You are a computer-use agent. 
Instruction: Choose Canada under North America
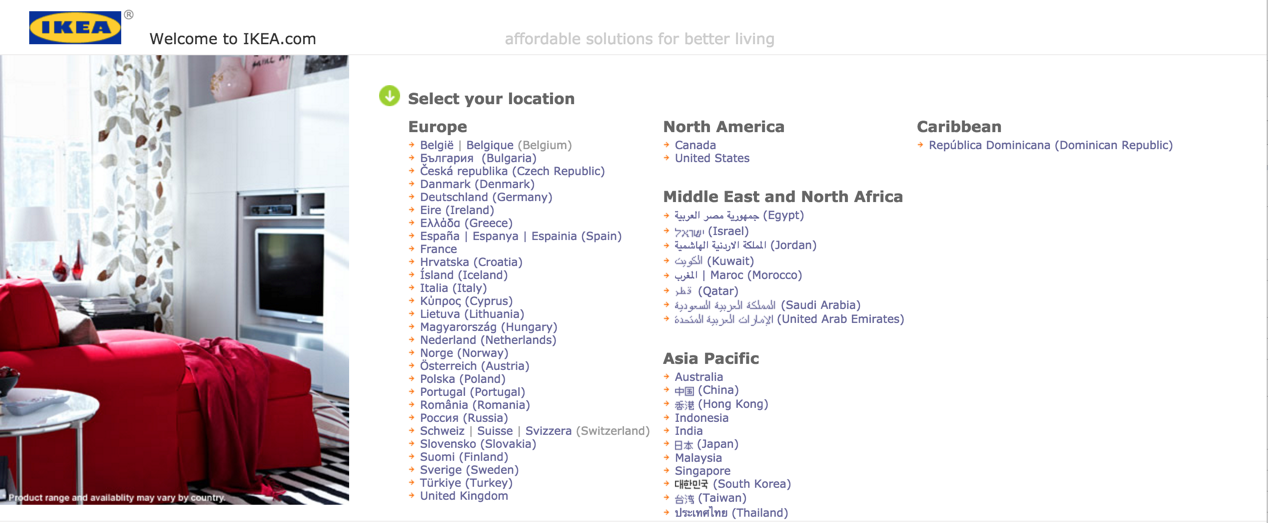695,145
